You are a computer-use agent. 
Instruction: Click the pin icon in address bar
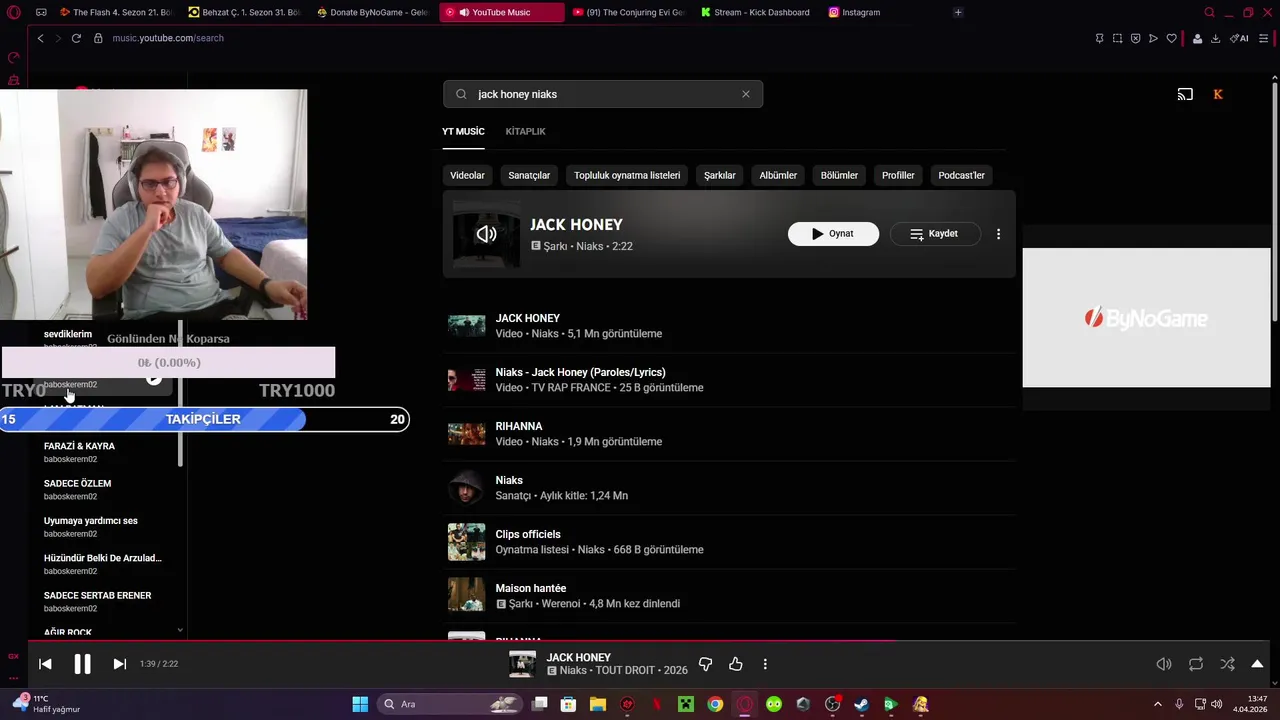[x=1099, y=38]
